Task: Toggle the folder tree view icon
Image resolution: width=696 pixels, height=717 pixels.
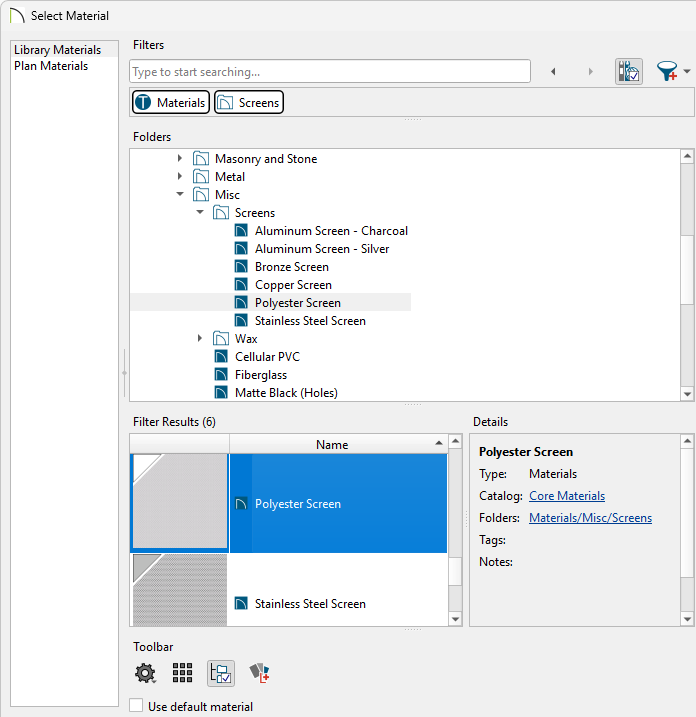Action: [221, 673]
